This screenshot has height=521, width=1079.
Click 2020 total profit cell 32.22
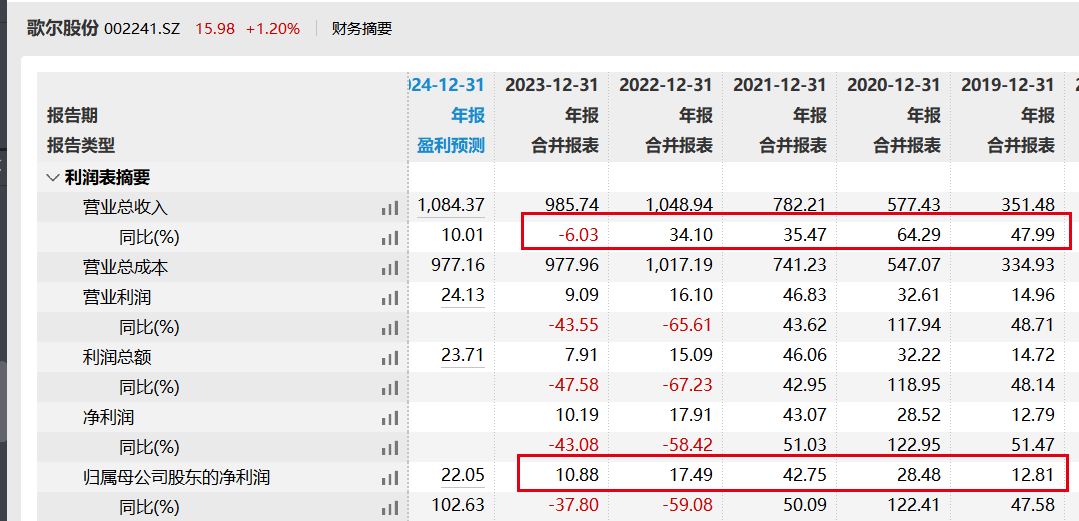pyautogui.click(x=921, y=355)
